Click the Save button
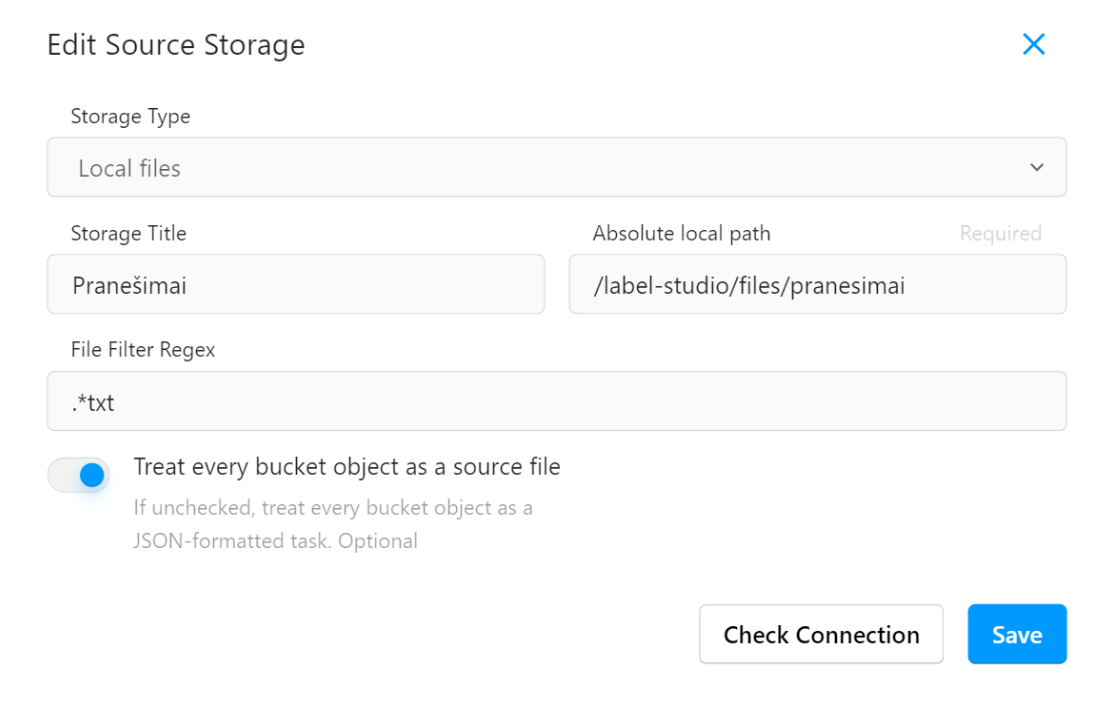The height and width of the screenshot is (705, 1100). tap(1017, 634)
